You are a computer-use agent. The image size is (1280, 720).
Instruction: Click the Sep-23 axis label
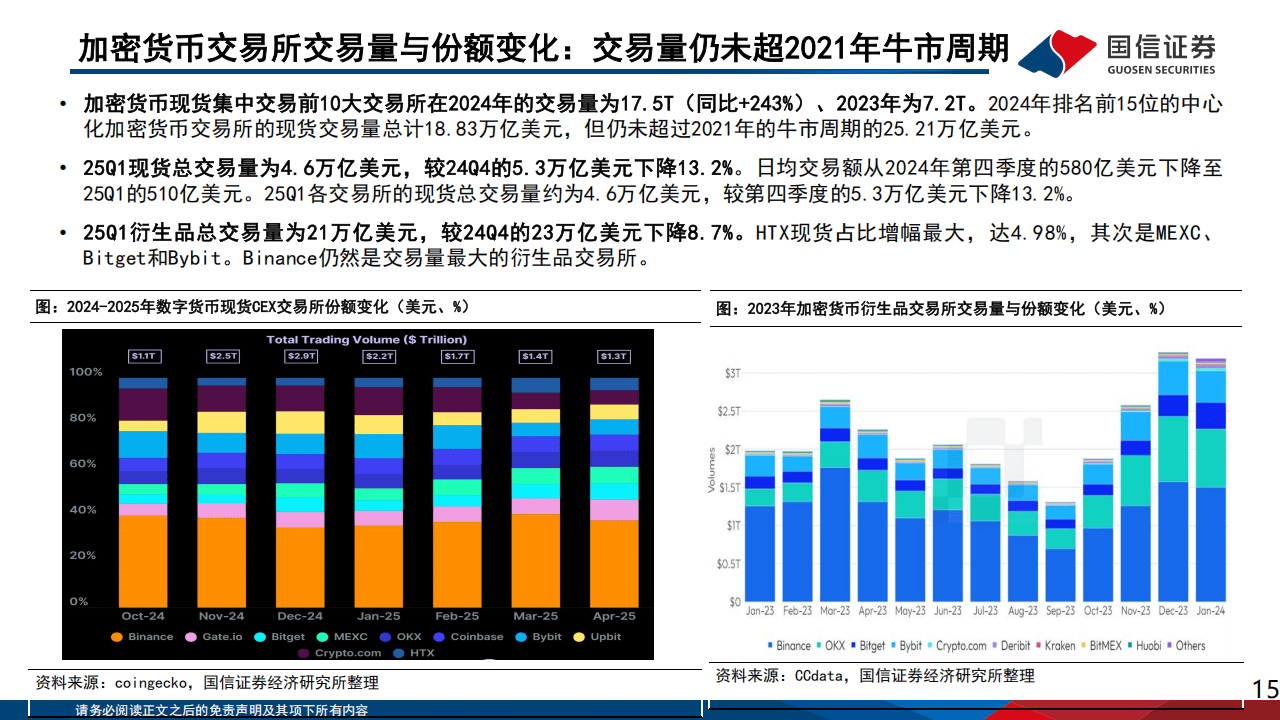tap(1060, 611)
